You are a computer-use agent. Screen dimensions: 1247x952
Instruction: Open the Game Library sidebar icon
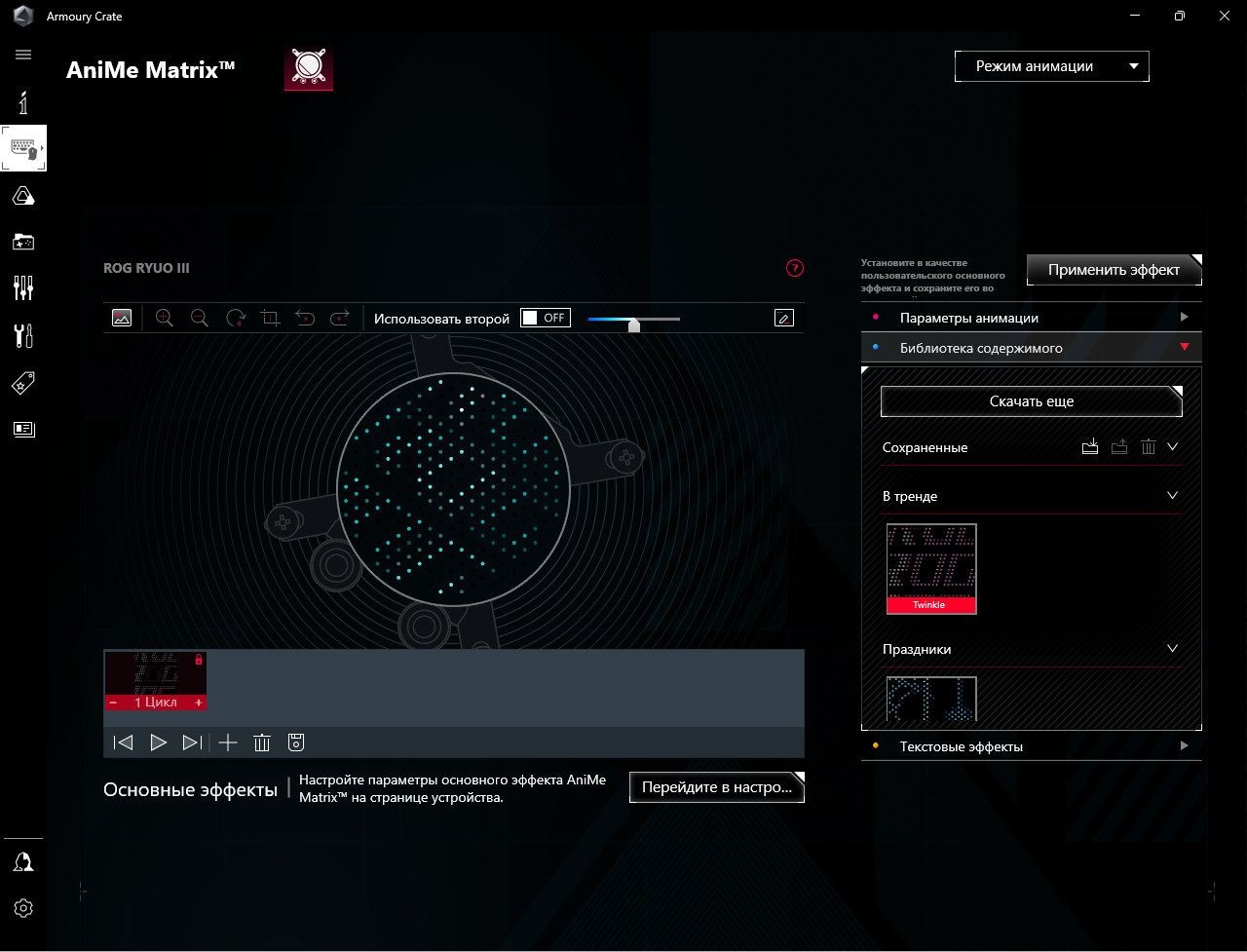[x=23, y=242]
